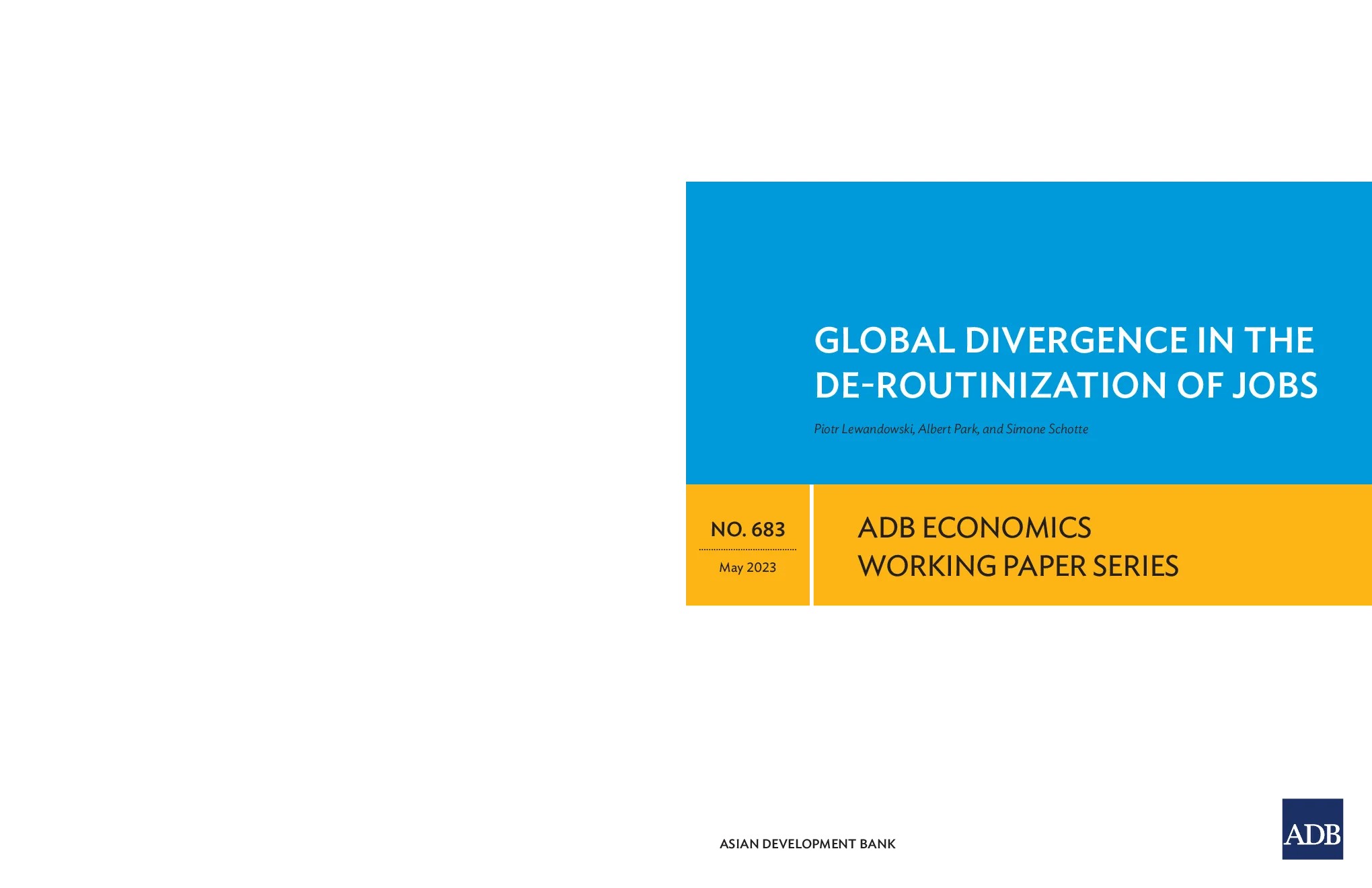Click the title line "DE-ROUTINIZATION OF JOBS"
The image size is (1372, 888).
pyautogui.click(x=1066, y=385)
